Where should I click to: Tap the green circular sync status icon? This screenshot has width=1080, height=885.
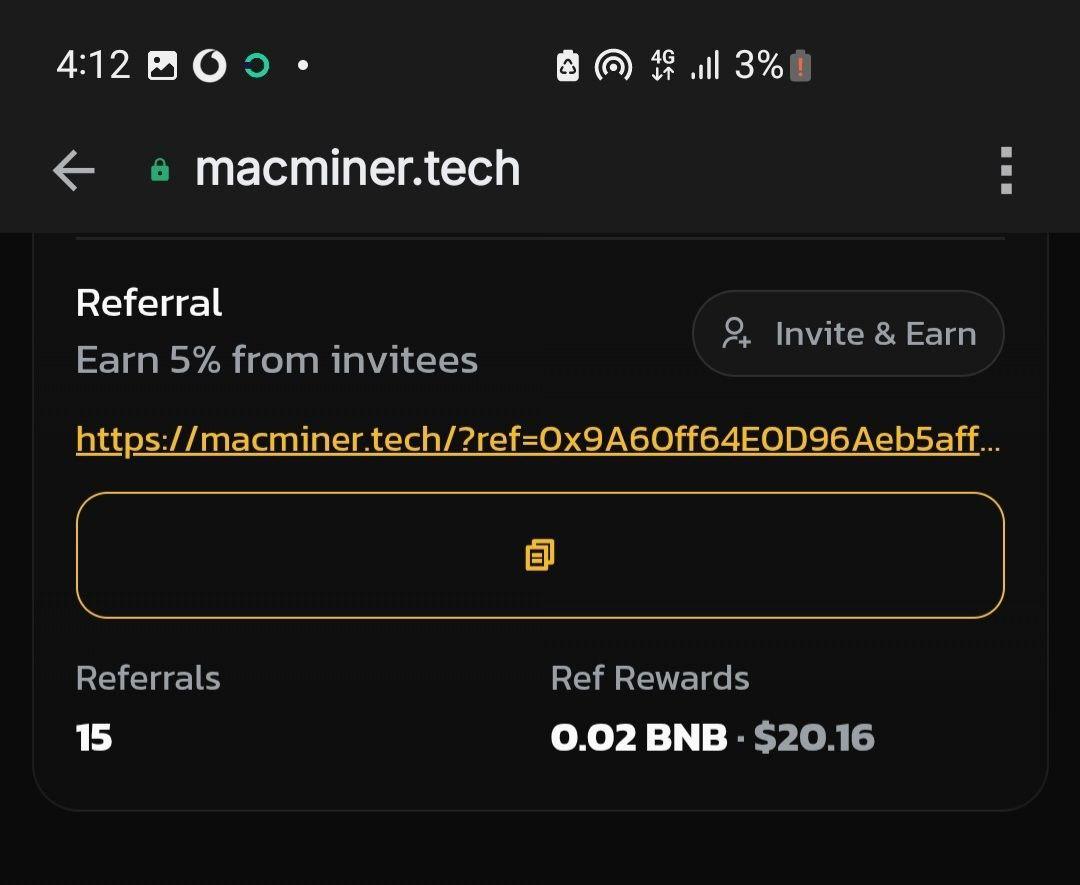(x=257, y=67)
